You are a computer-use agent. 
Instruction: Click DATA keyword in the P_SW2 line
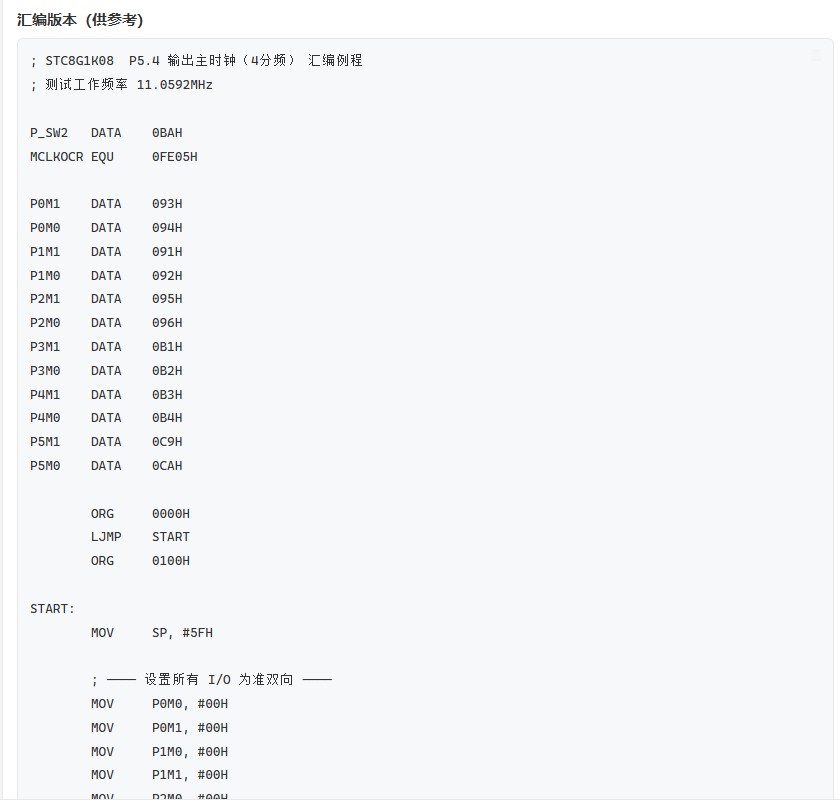coord(106,133)
